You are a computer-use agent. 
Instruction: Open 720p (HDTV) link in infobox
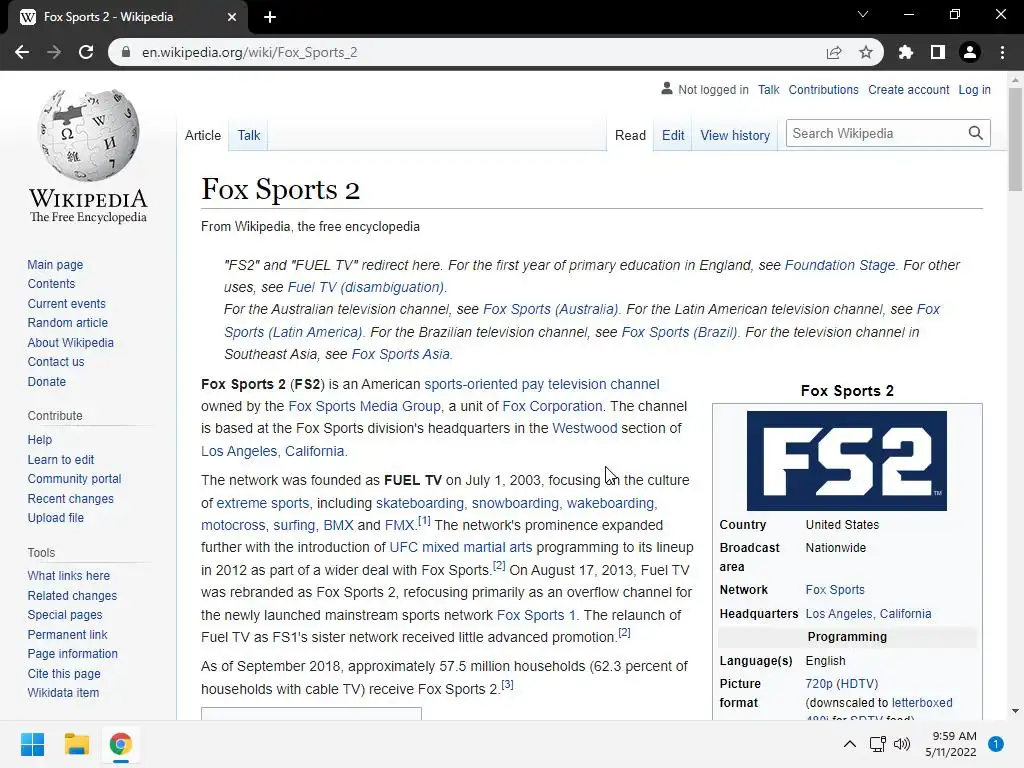(841, 684)
